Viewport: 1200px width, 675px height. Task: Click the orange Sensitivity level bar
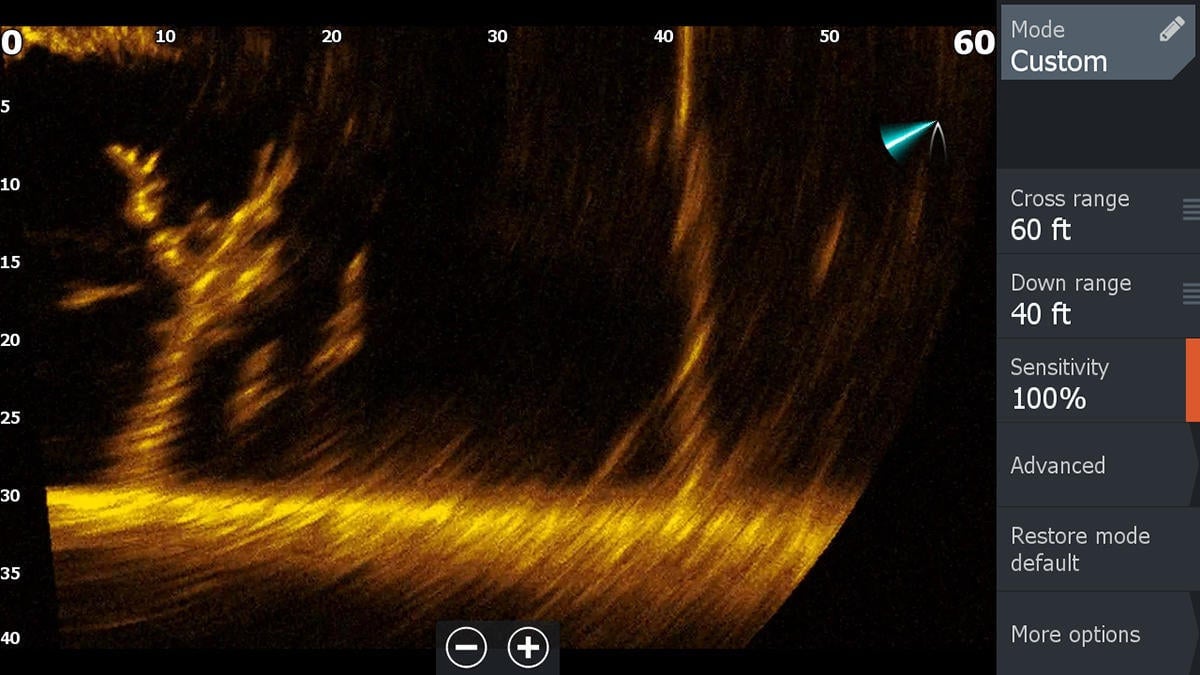[1192, 380]
